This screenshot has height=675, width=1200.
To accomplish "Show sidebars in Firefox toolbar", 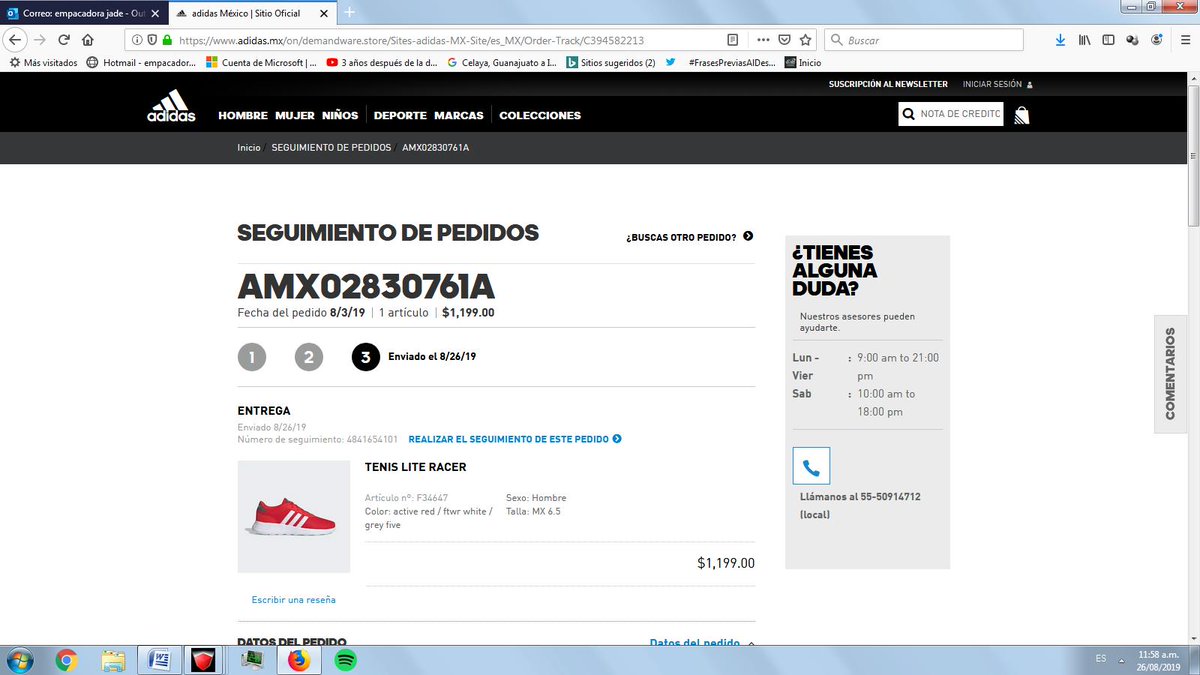I will click(1108, 41).
